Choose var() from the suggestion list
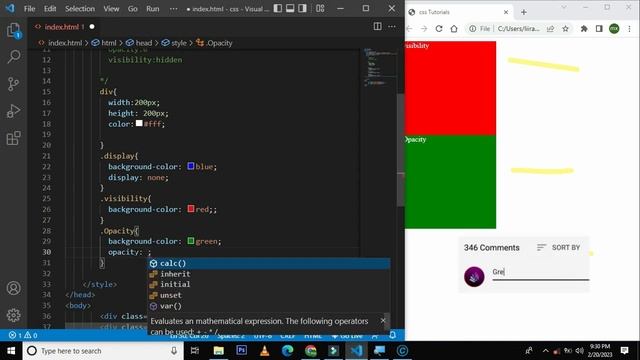640x360 pixels. (x=269, y=306)
